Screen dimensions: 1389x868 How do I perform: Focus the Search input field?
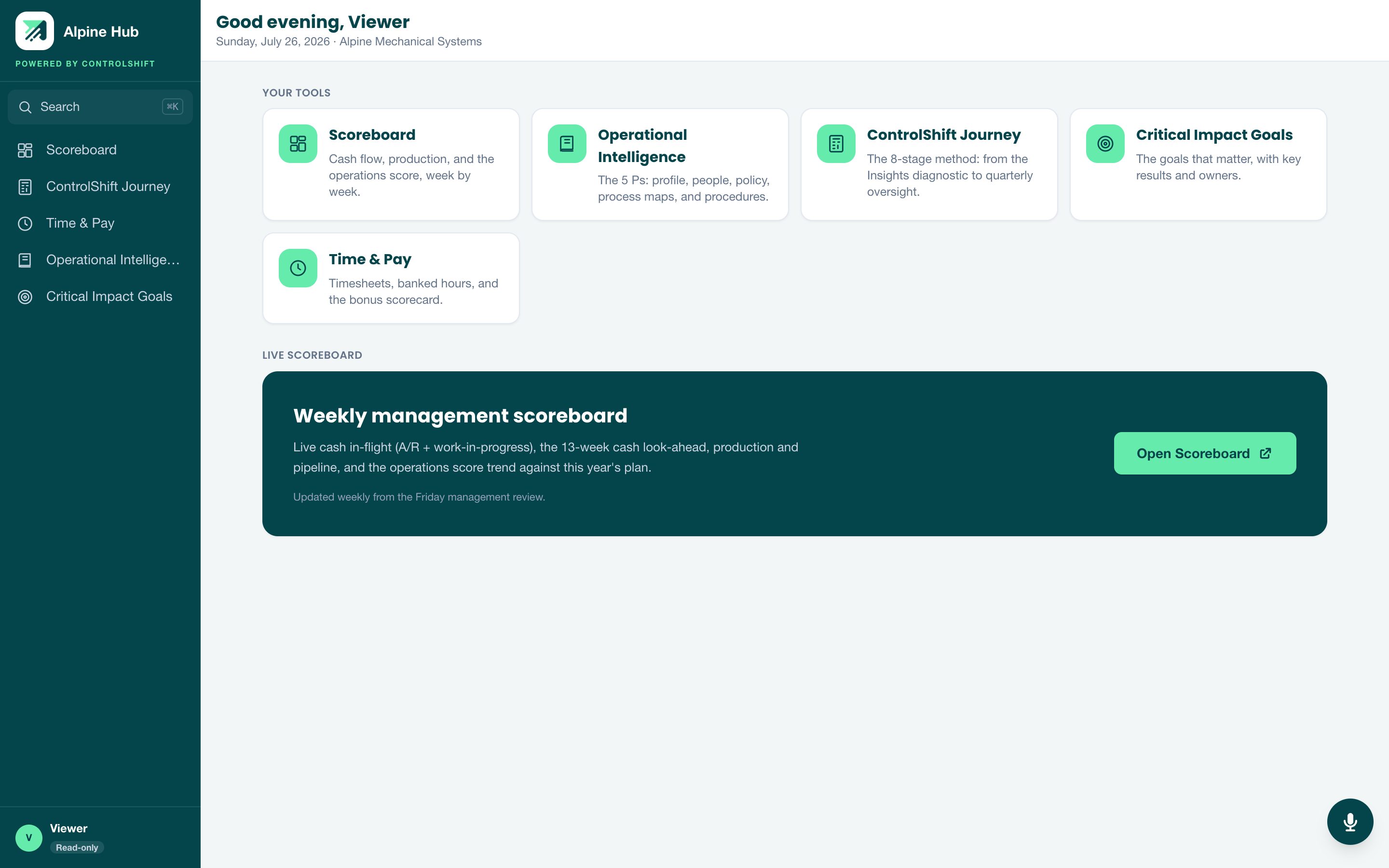point(100,107)
